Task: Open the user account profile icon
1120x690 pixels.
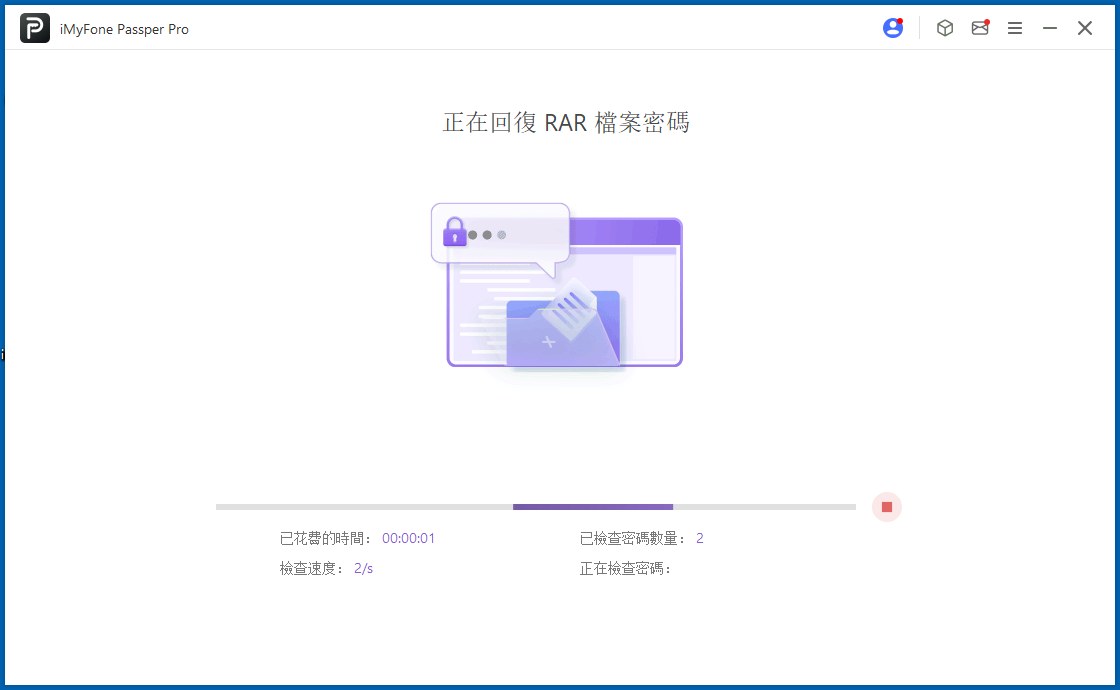Action: pos(893,28)
